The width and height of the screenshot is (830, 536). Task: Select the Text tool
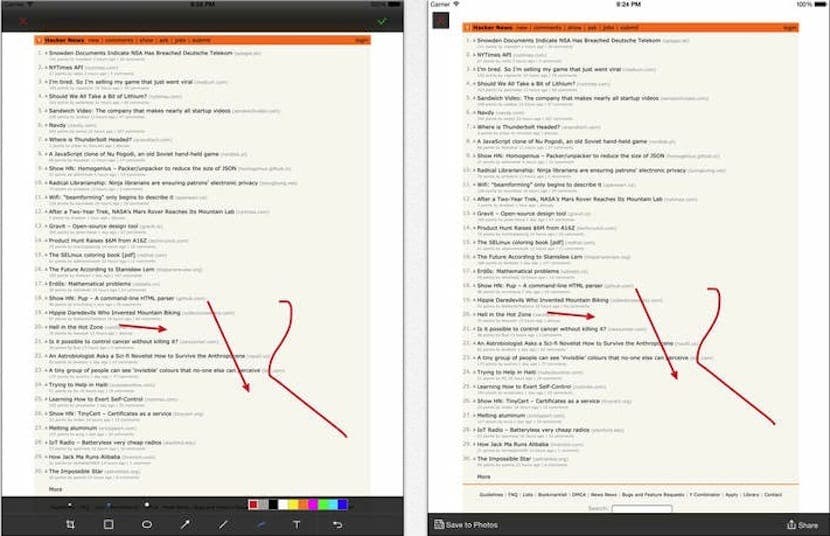296,524
